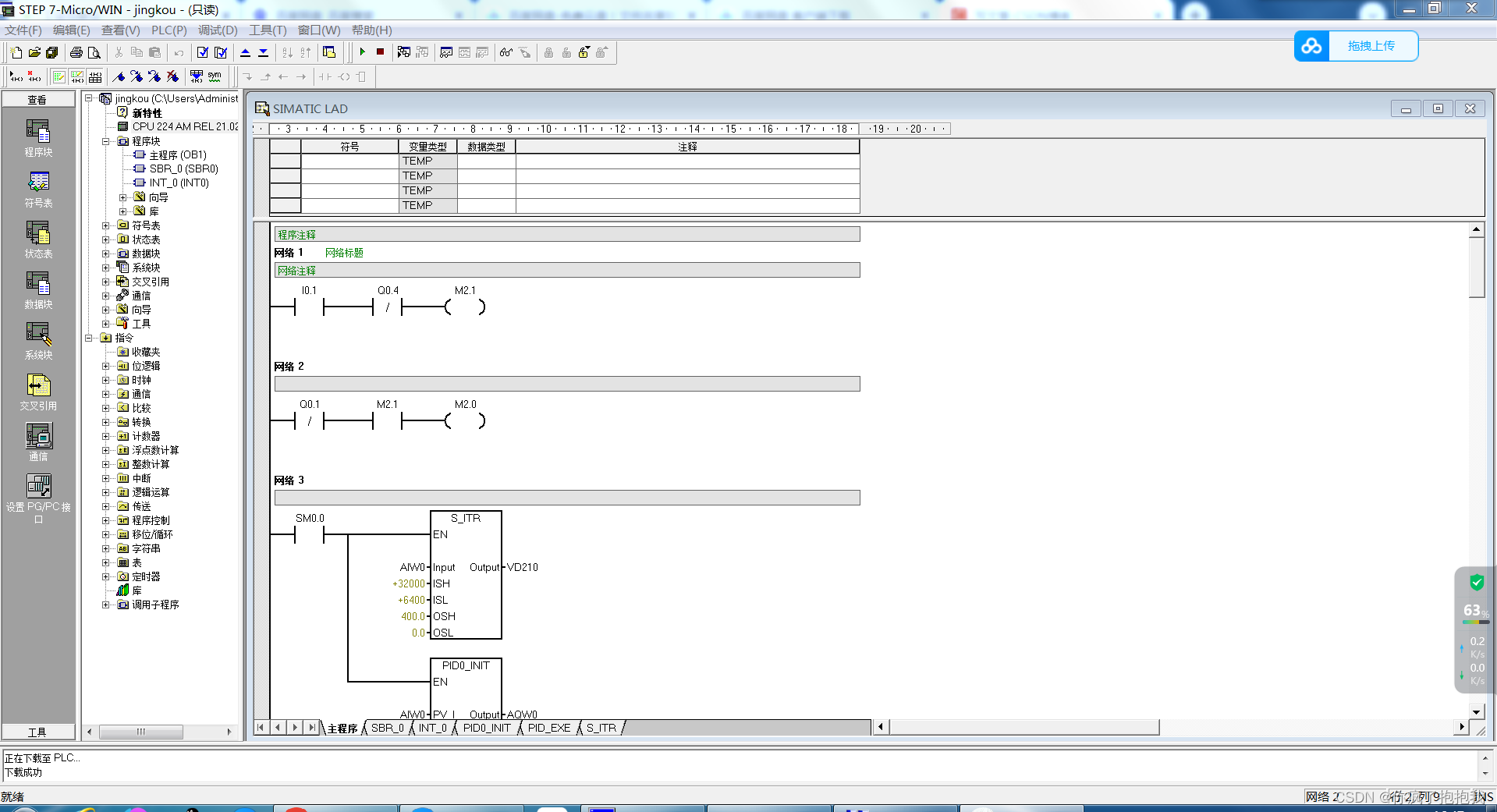Open the 窗口(W) menu

tap(319, 30)
